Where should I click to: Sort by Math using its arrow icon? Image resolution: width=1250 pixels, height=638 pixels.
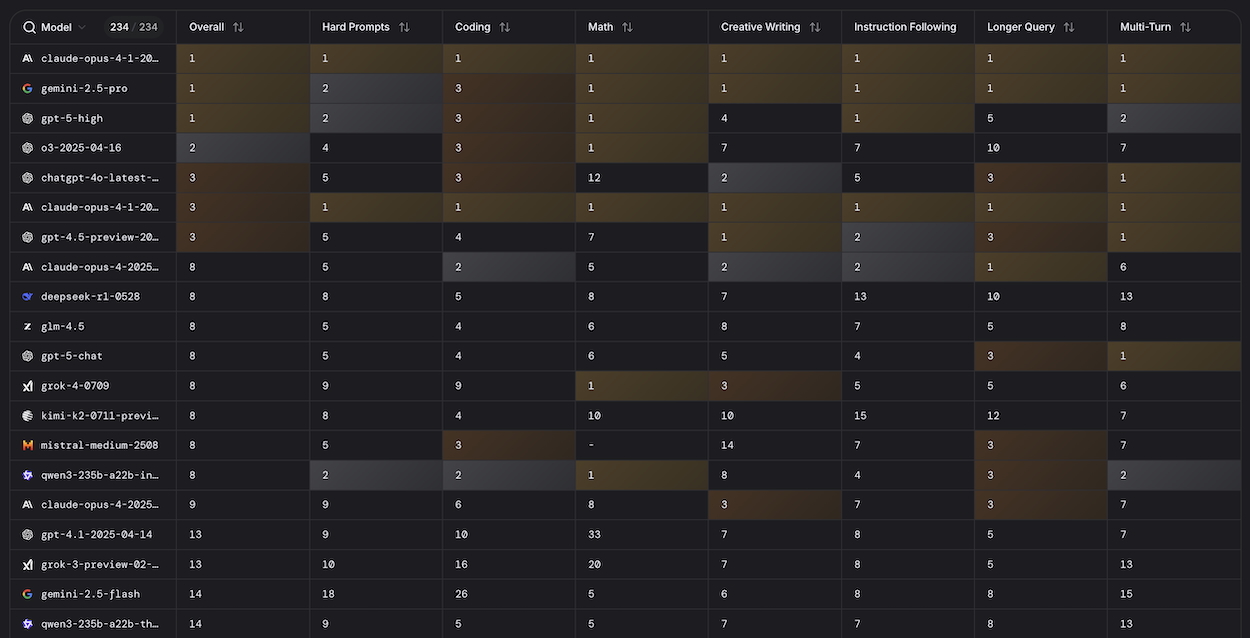[627, 27]
